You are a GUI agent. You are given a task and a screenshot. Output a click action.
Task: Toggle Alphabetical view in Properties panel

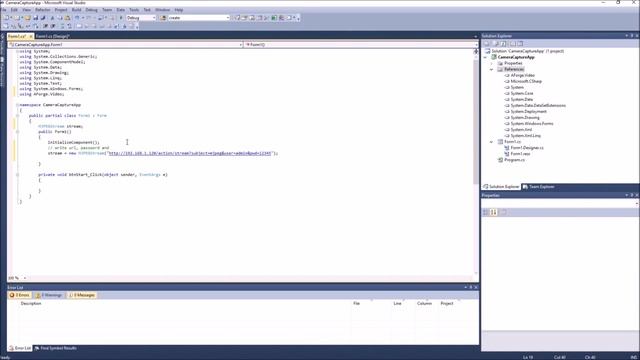(x=494, y=212)
